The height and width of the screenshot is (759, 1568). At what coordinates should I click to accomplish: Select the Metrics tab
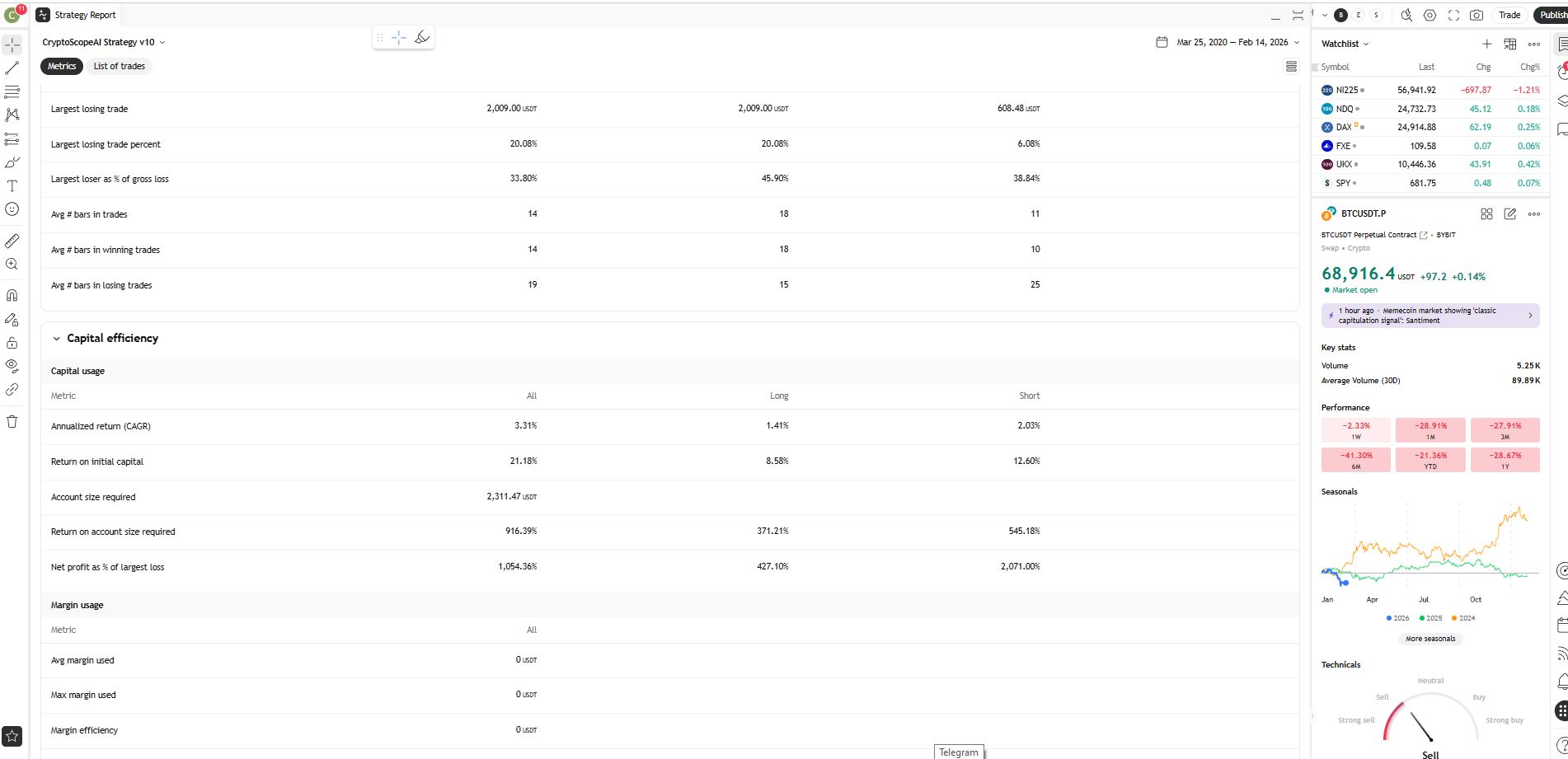point(62,66)
